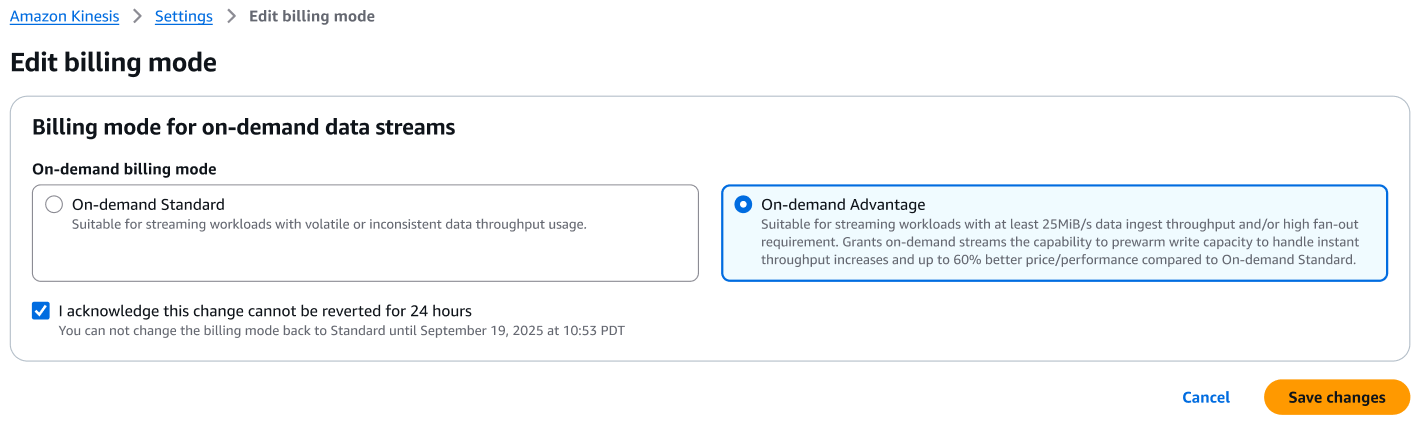The width and height of the screenshot is (1422, 429).
Task: Click the chevron after Settings breadcrumb
Action: click(231, 17)
